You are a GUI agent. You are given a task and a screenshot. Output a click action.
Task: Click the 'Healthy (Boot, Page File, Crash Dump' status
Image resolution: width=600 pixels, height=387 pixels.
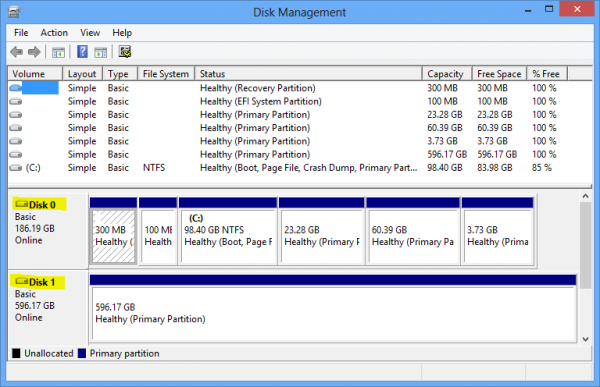pos(308,168)
